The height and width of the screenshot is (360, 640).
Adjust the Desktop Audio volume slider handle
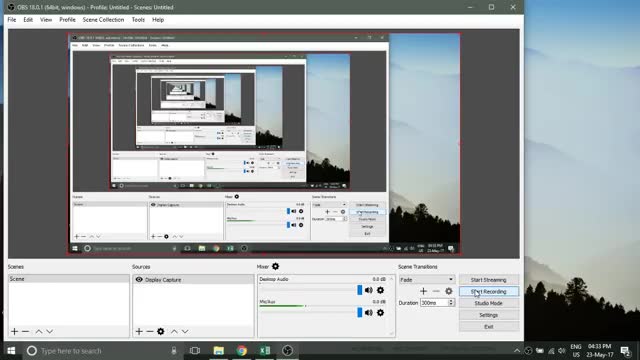360,290
